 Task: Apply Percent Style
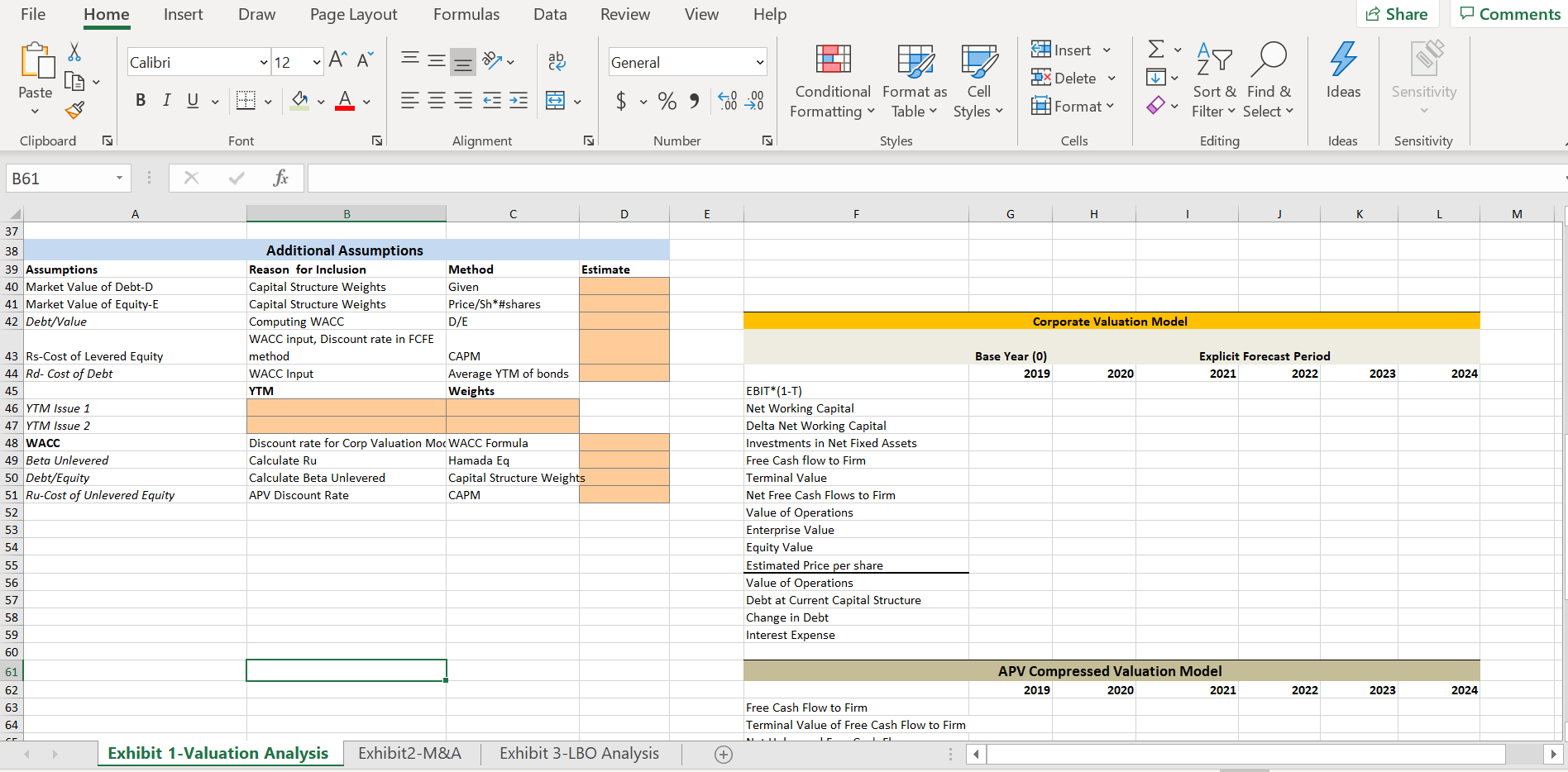tap(667, 101)
